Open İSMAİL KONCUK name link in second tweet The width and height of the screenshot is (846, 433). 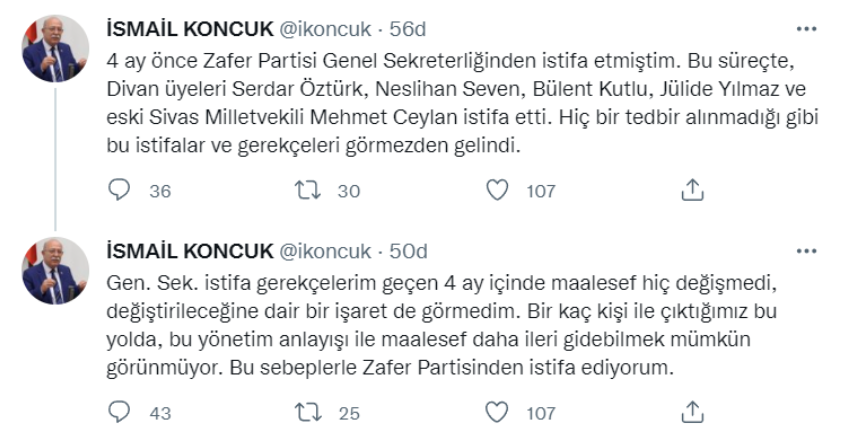pos(187,251)
